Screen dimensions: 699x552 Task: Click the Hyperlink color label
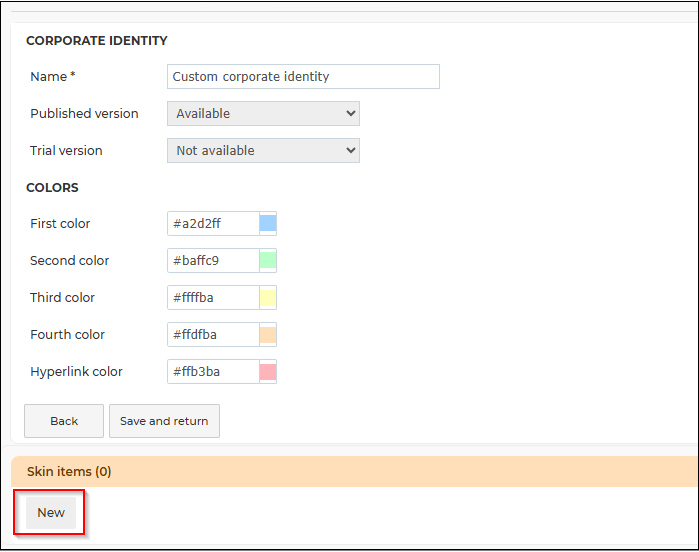(76, 371)
